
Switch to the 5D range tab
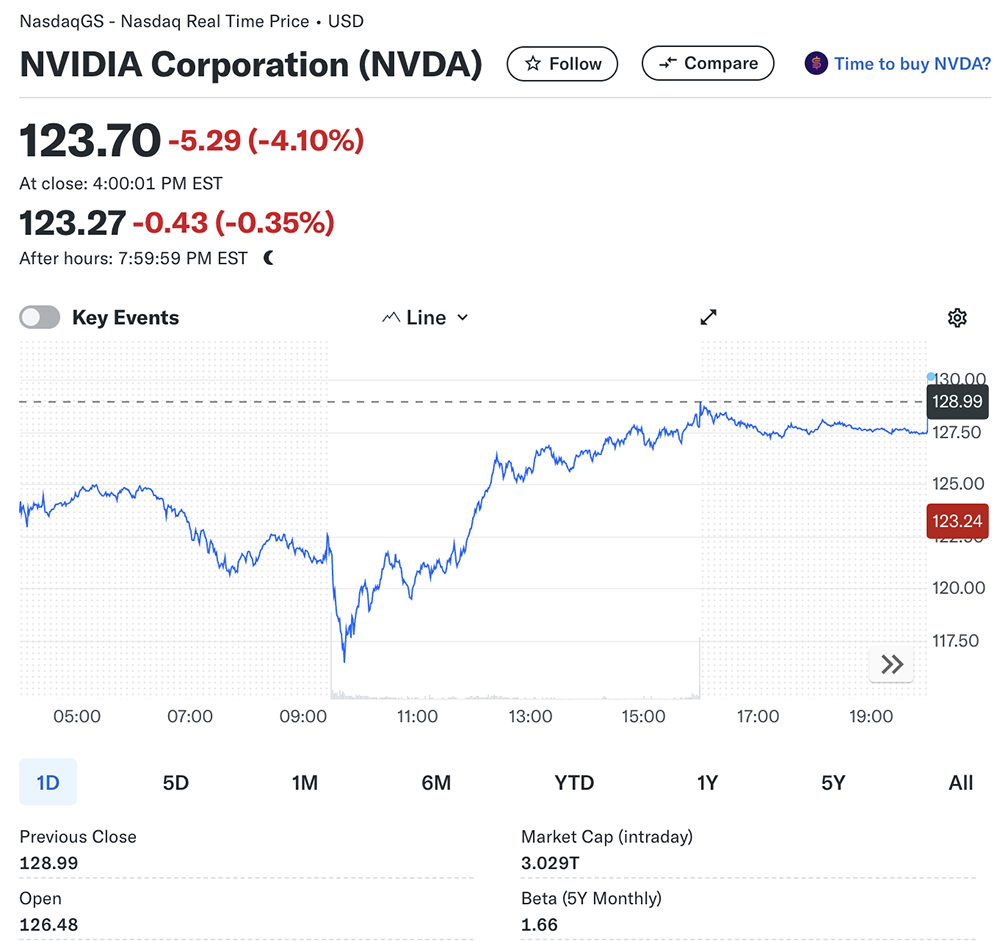(x=176, y=783)
